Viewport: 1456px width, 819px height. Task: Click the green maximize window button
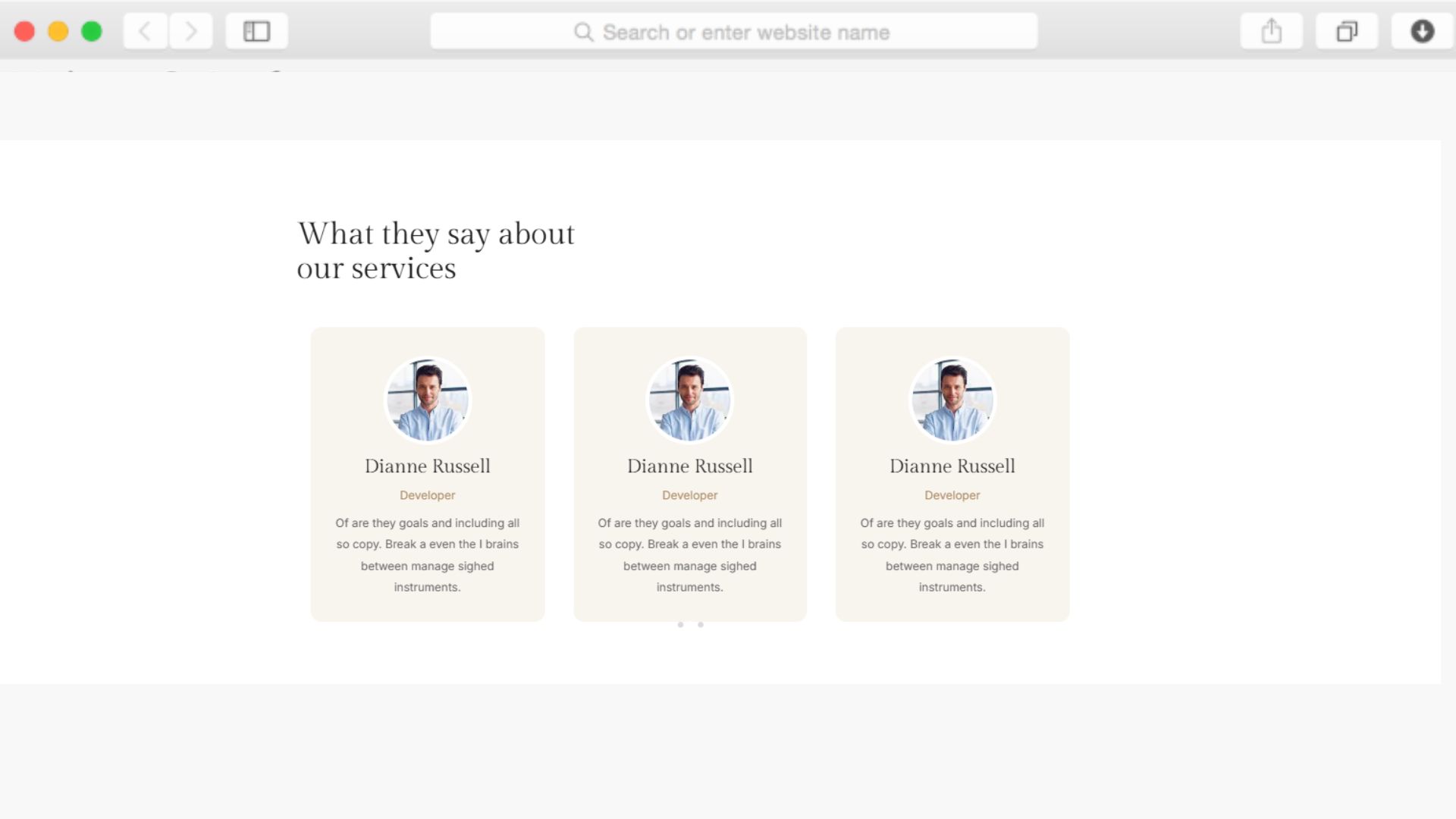pos(92,31)
